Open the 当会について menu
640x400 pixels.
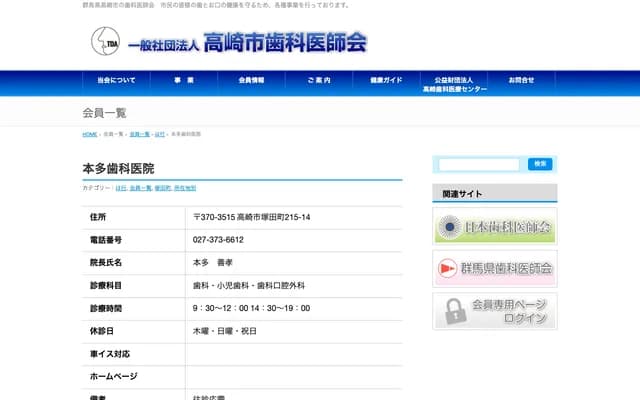click(x=116, y=79)
